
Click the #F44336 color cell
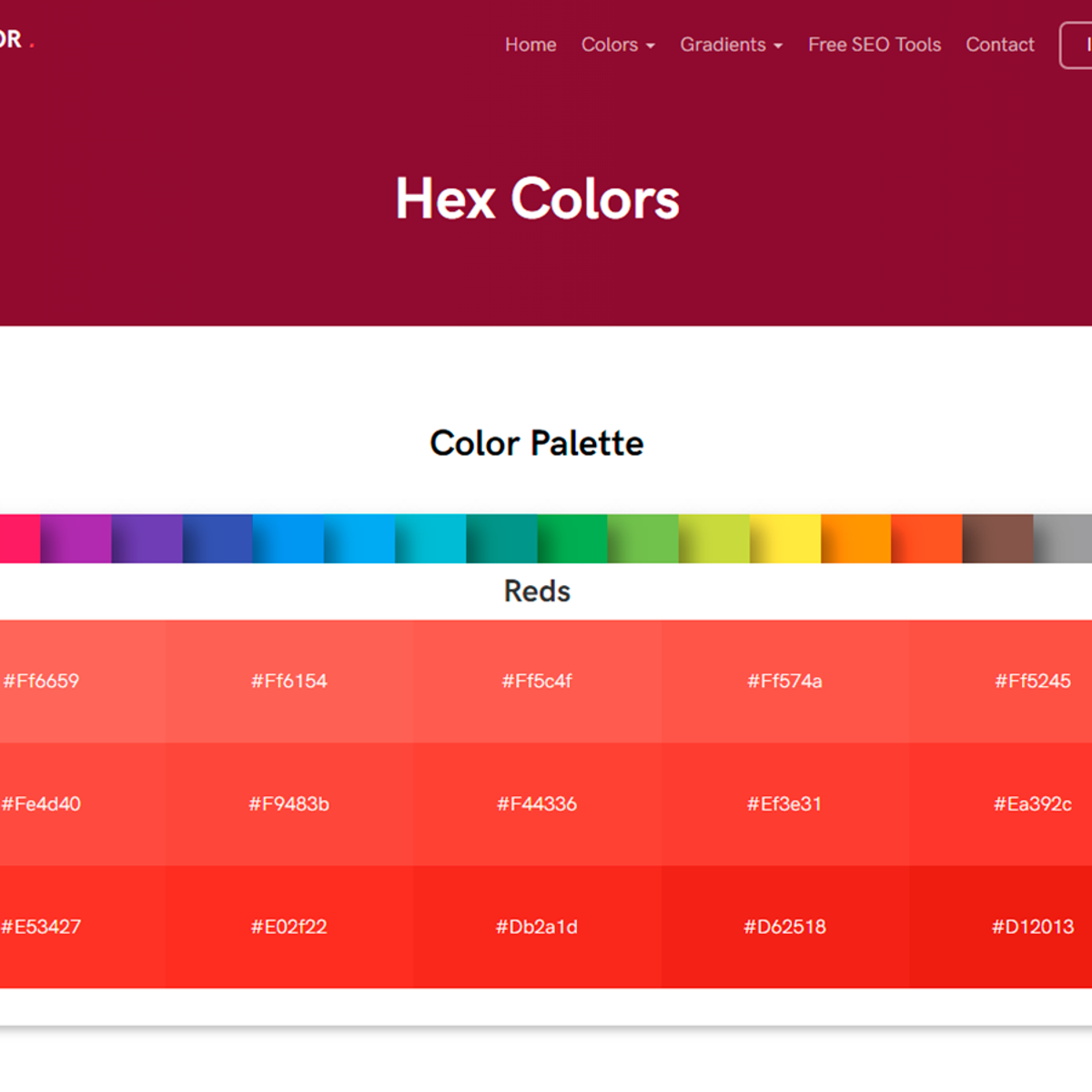(537, 804)
